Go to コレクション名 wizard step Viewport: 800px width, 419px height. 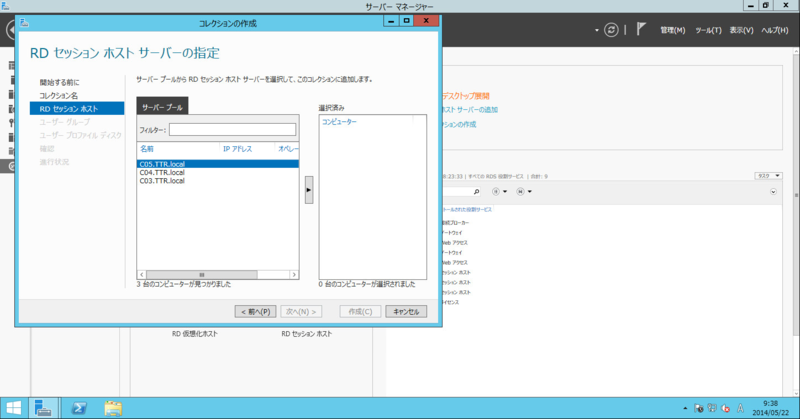[x=59, y=95]
